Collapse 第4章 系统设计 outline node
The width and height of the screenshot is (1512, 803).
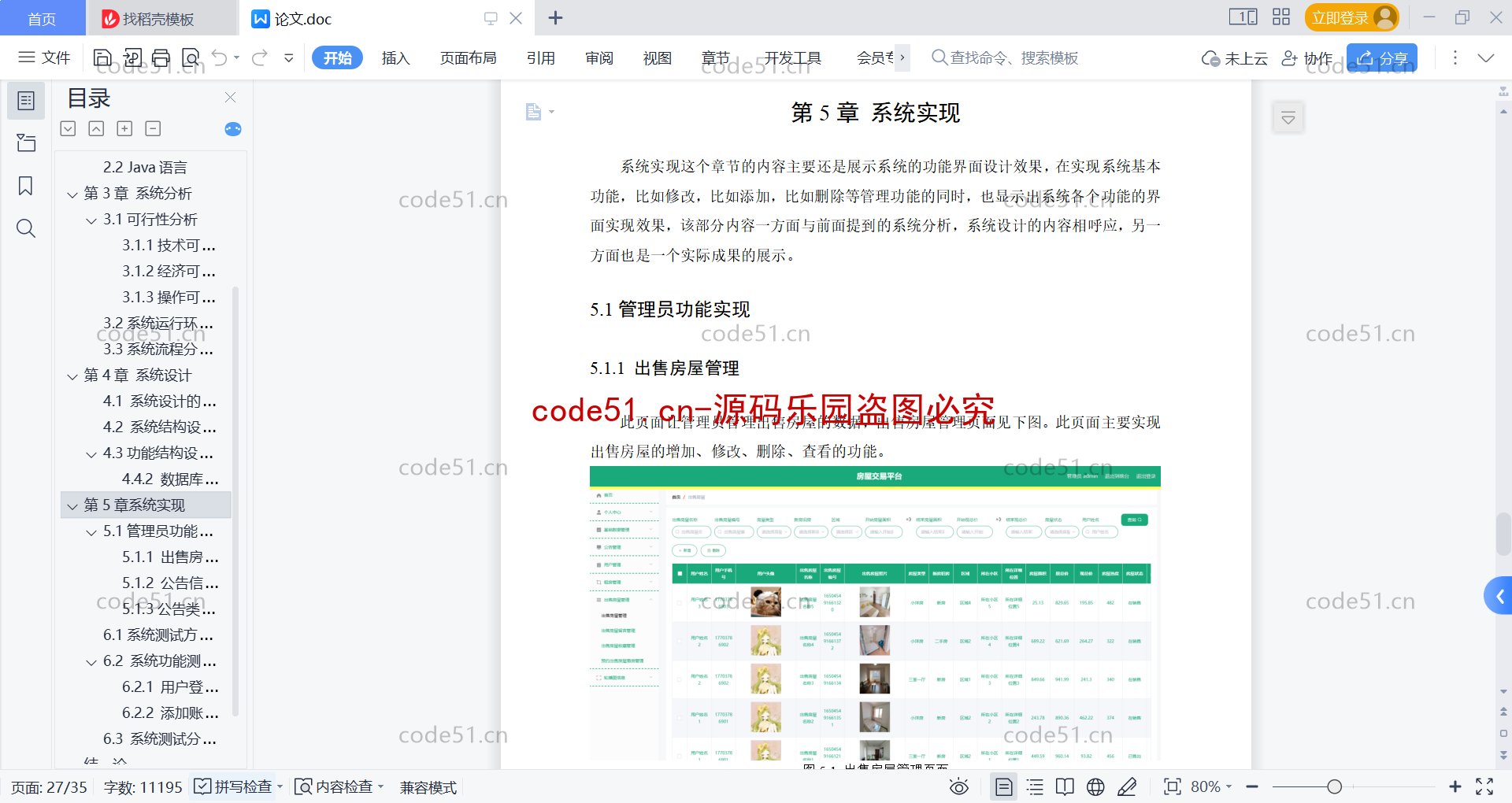[72, 376]
